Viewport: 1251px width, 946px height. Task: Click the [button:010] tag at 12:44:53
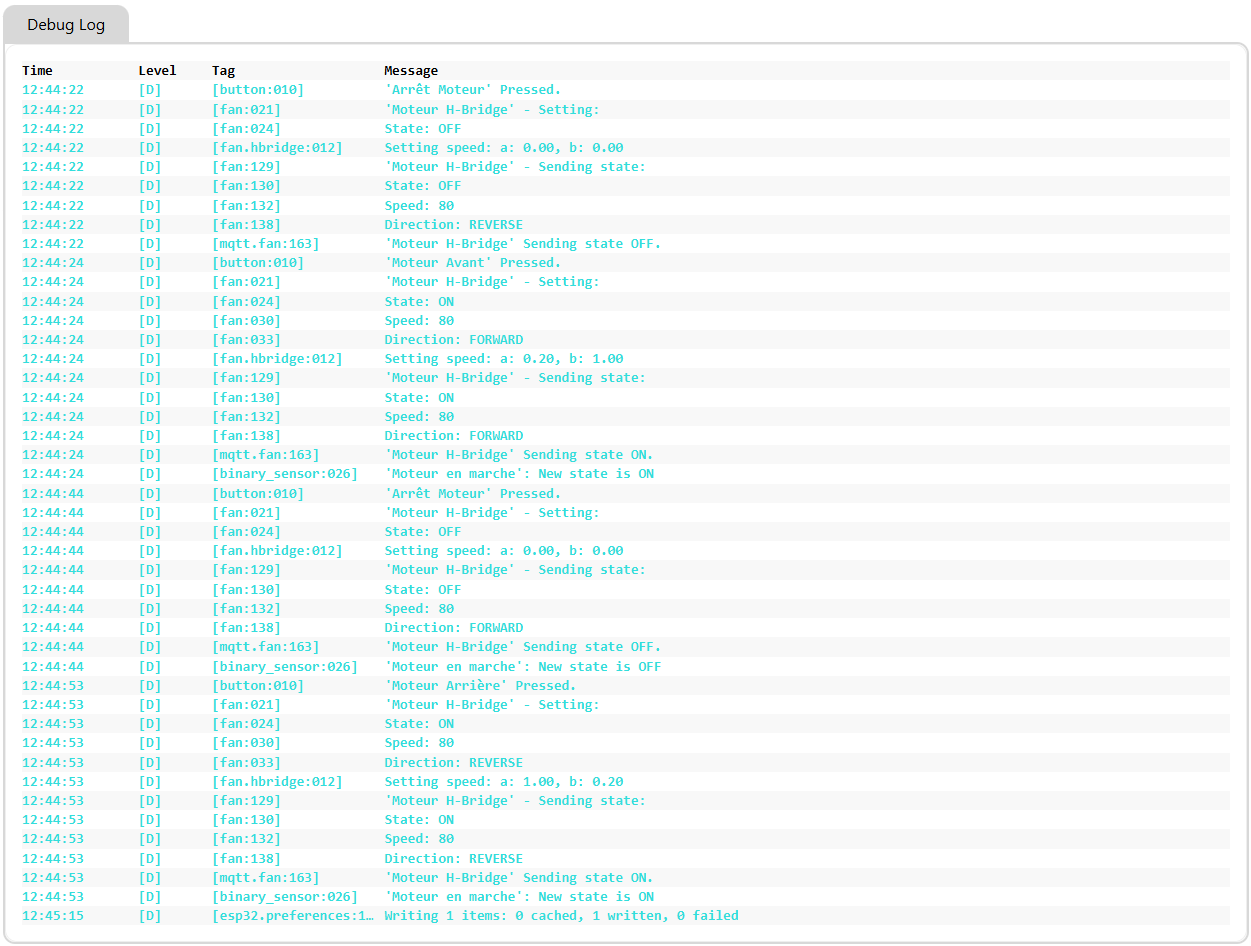(x=257, y=686)
